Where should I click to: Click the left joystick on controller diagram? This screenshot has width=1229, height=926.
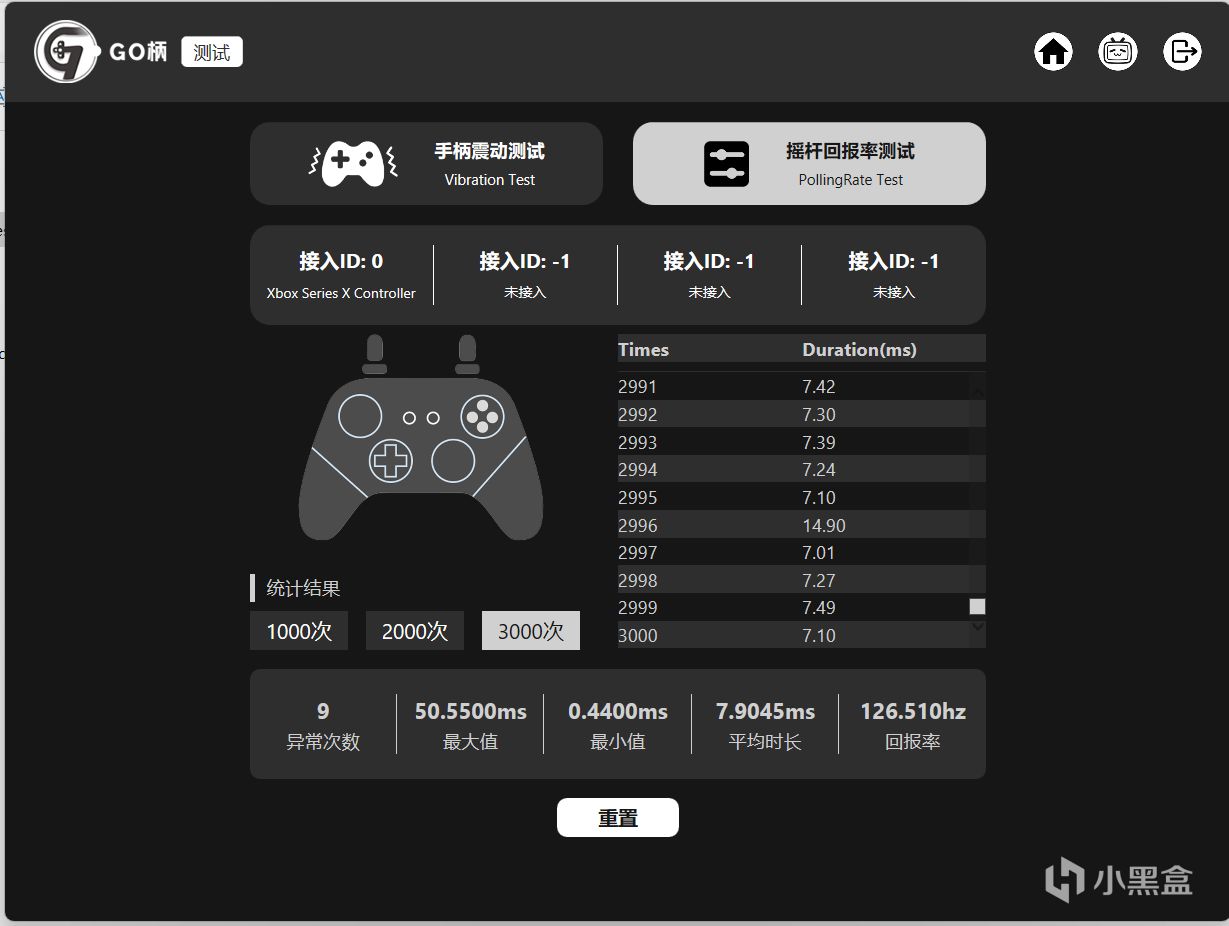[x=360, y=416]
